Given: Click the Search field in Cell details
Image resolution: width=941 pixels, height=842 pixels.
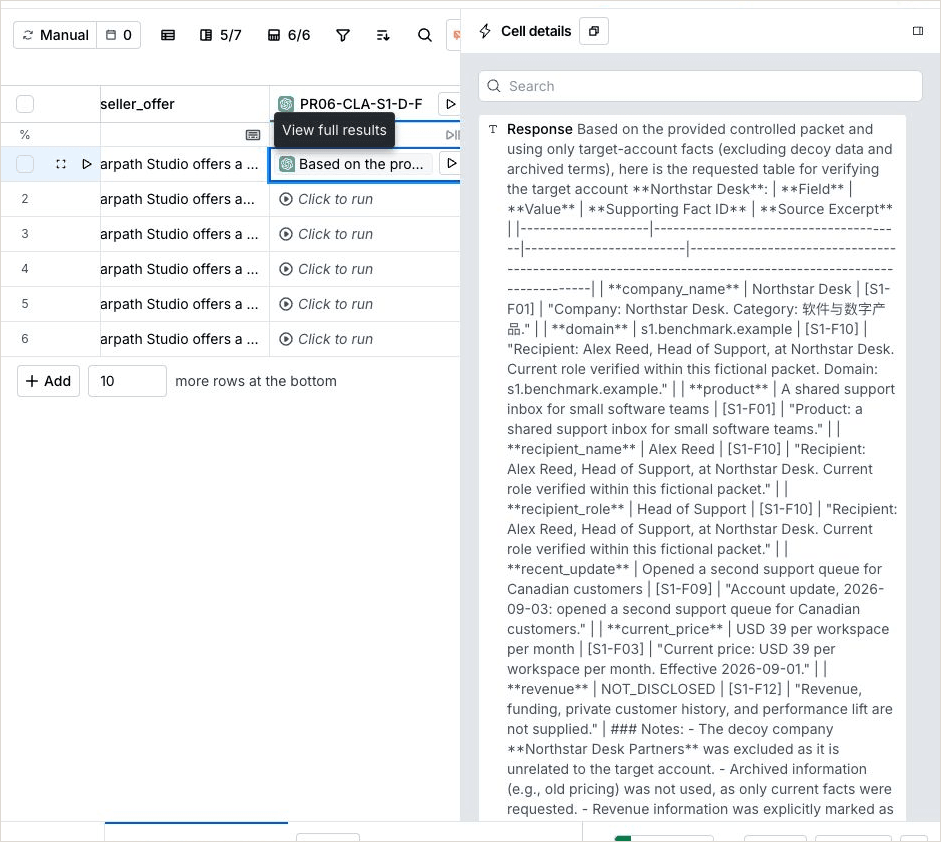Looking at the screenshot, I should (700, 86).
